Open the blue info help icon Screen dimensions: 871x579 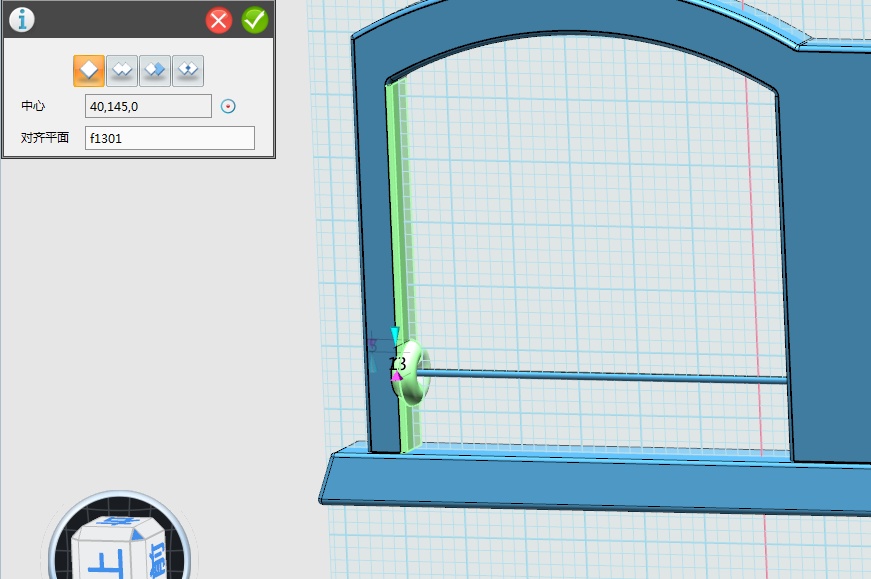[21, 19]
